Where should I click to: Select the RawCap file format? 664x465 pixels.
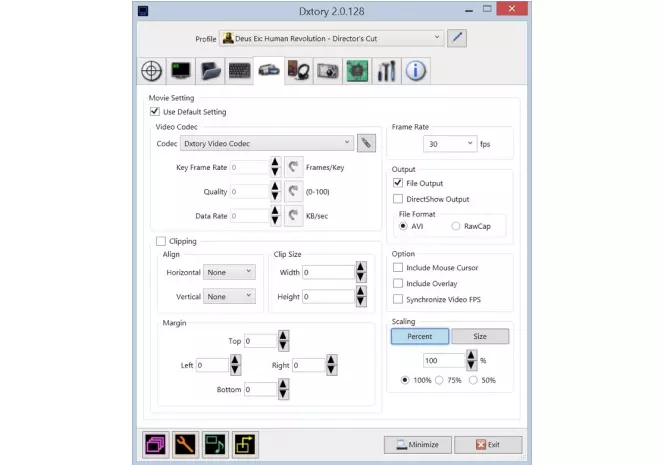[x=456, y=226]
